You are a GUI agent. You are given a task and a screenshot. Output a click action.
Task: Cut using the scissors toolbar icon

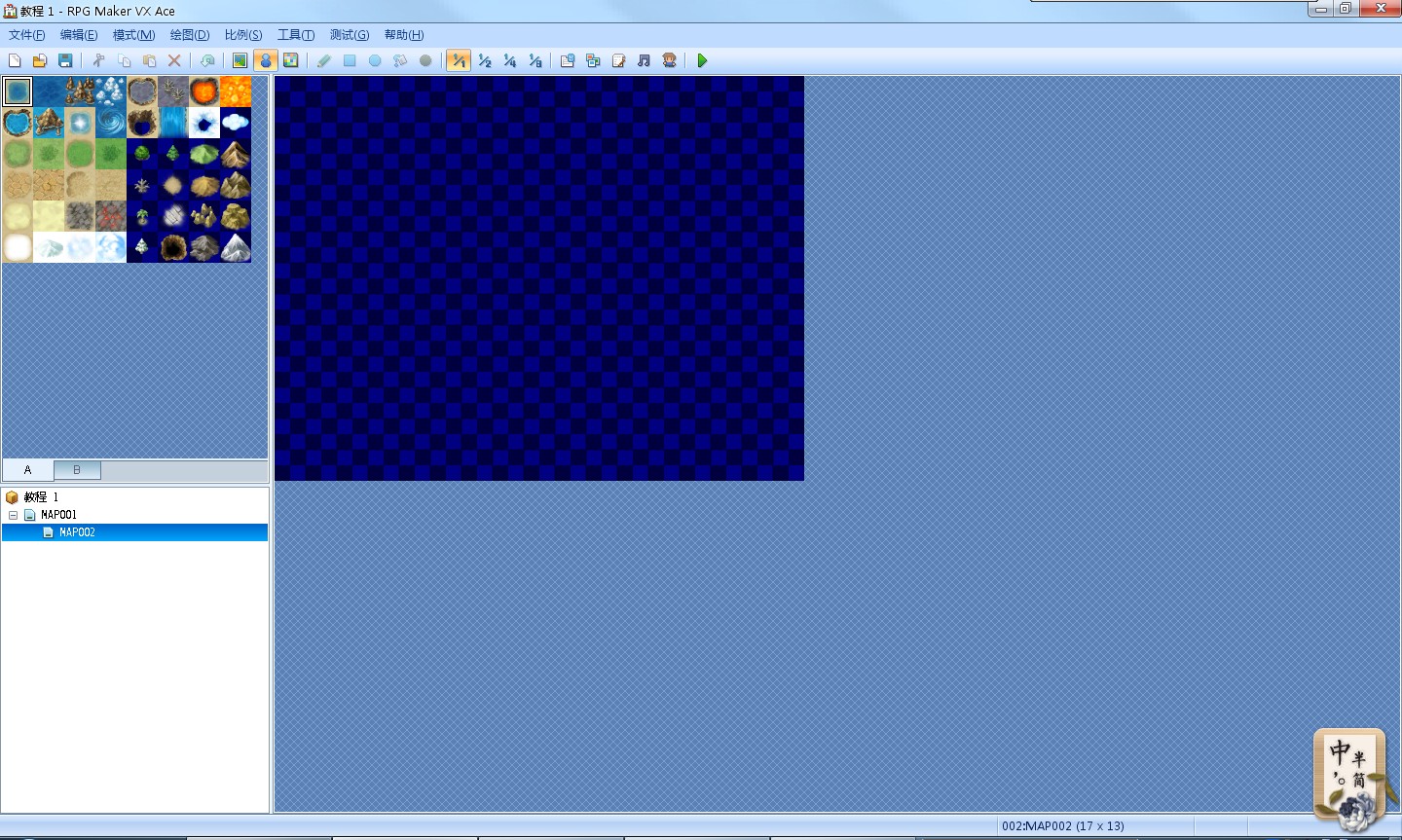click(98, 60)
